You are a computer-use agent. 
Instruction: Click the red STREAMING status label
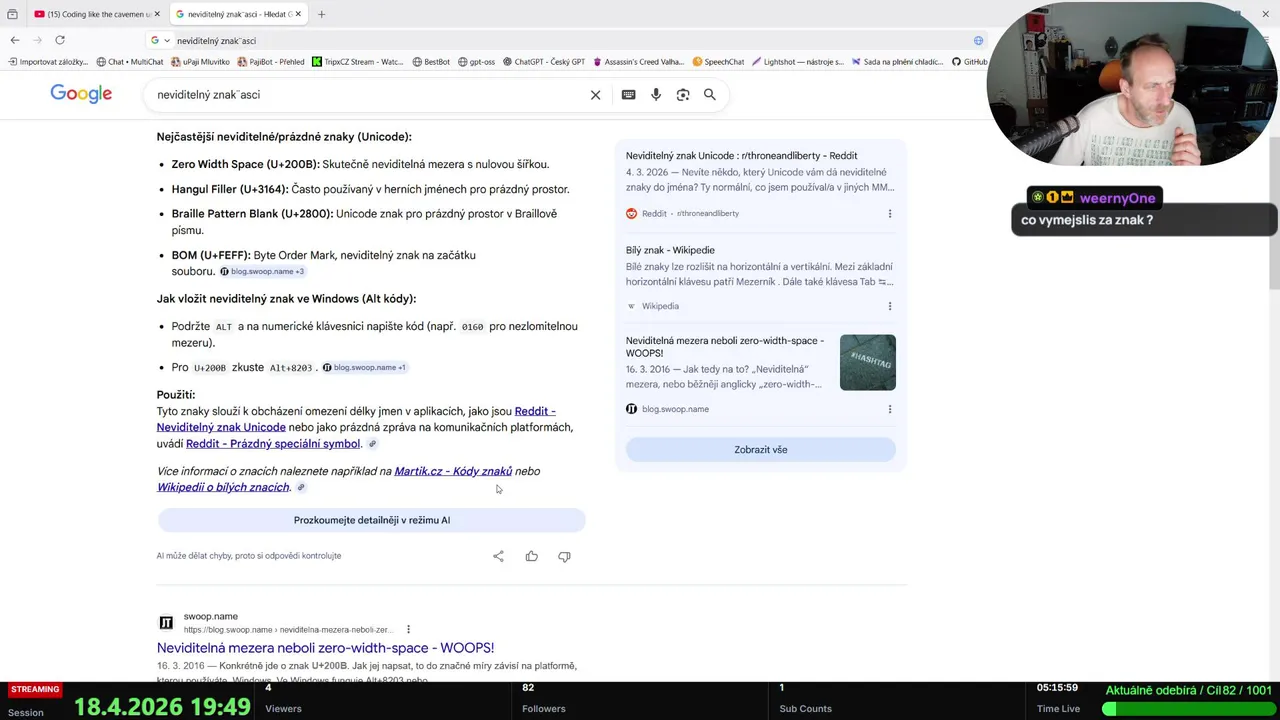(35, 689)
